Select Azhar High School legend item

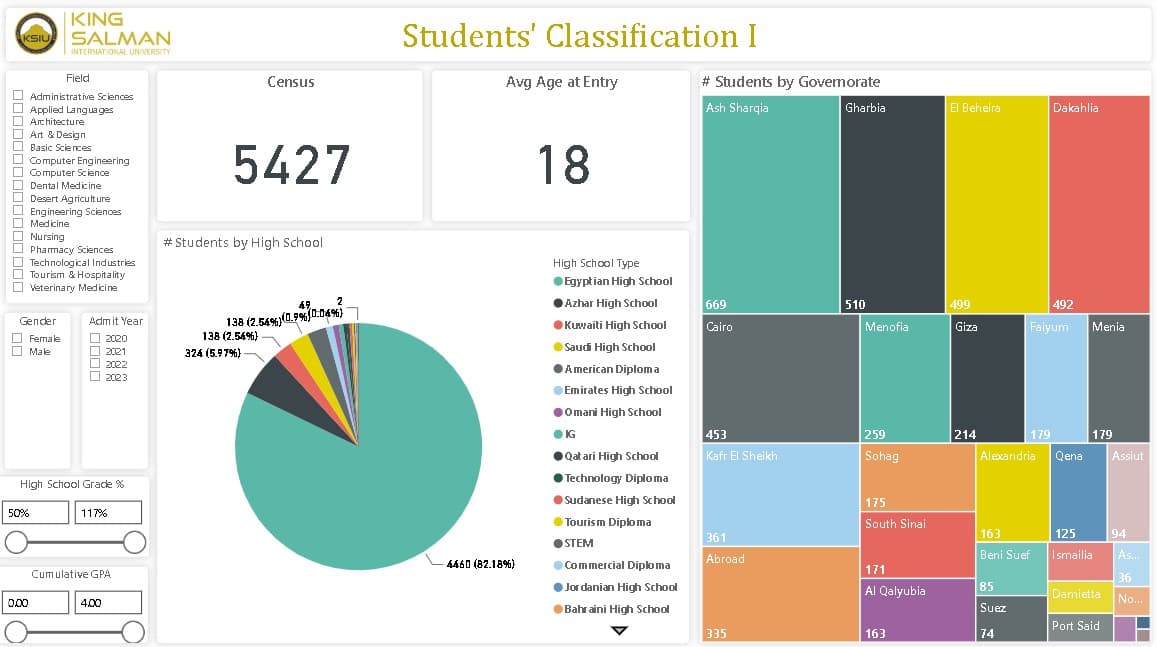click(x=606, y=302)
